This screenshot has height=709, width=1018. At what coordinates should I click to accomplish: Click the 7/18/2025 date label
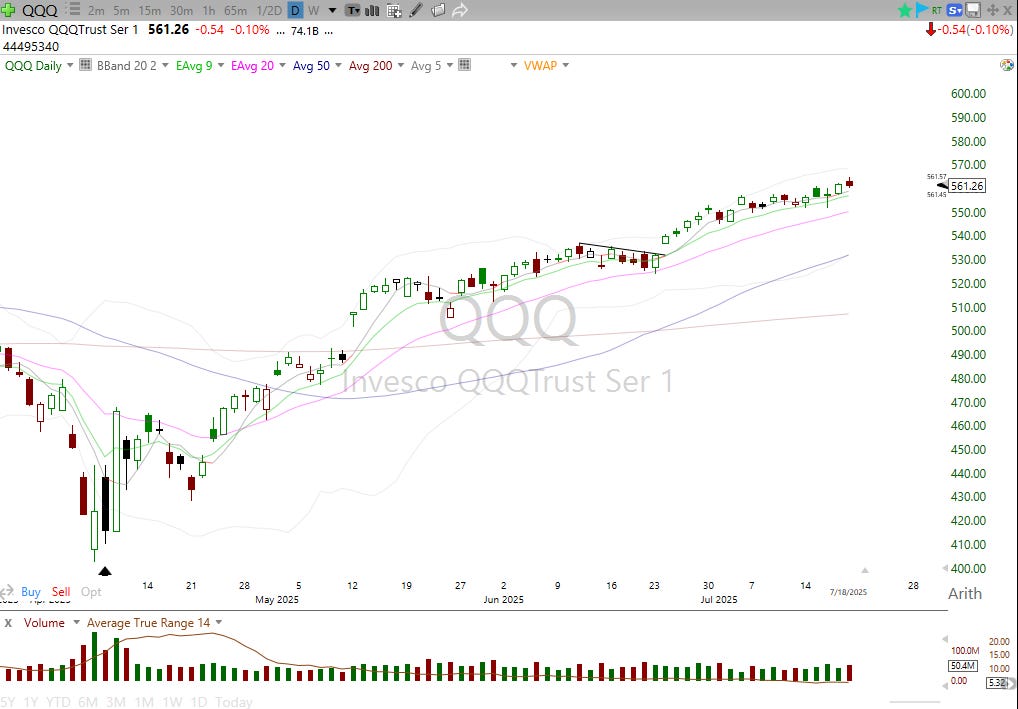[x=849, y=591]
